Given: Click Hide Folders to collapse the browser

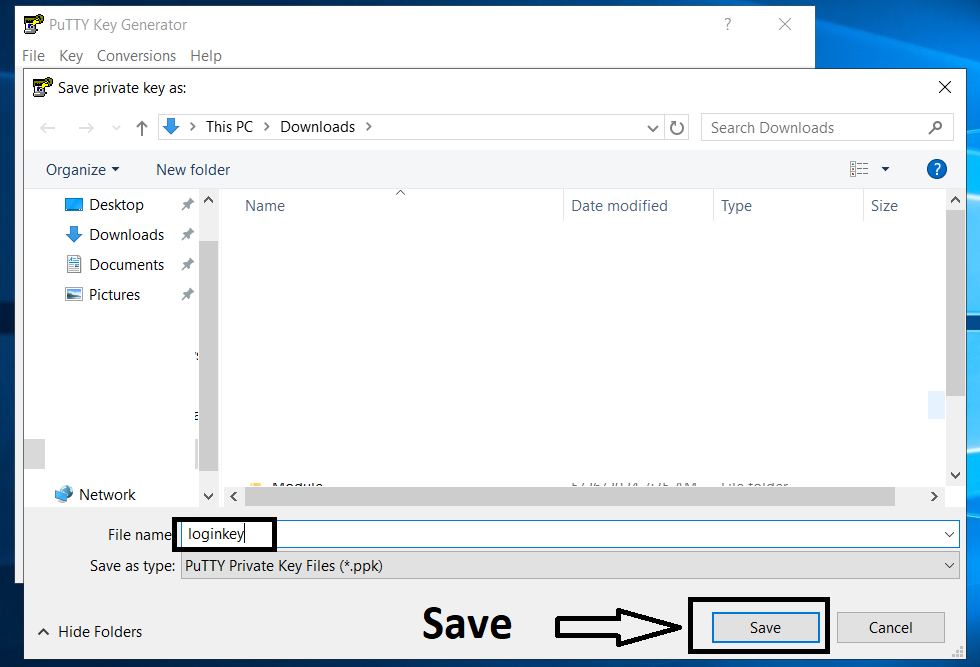Looking at the screenshot, I should [x=90, y=632].
